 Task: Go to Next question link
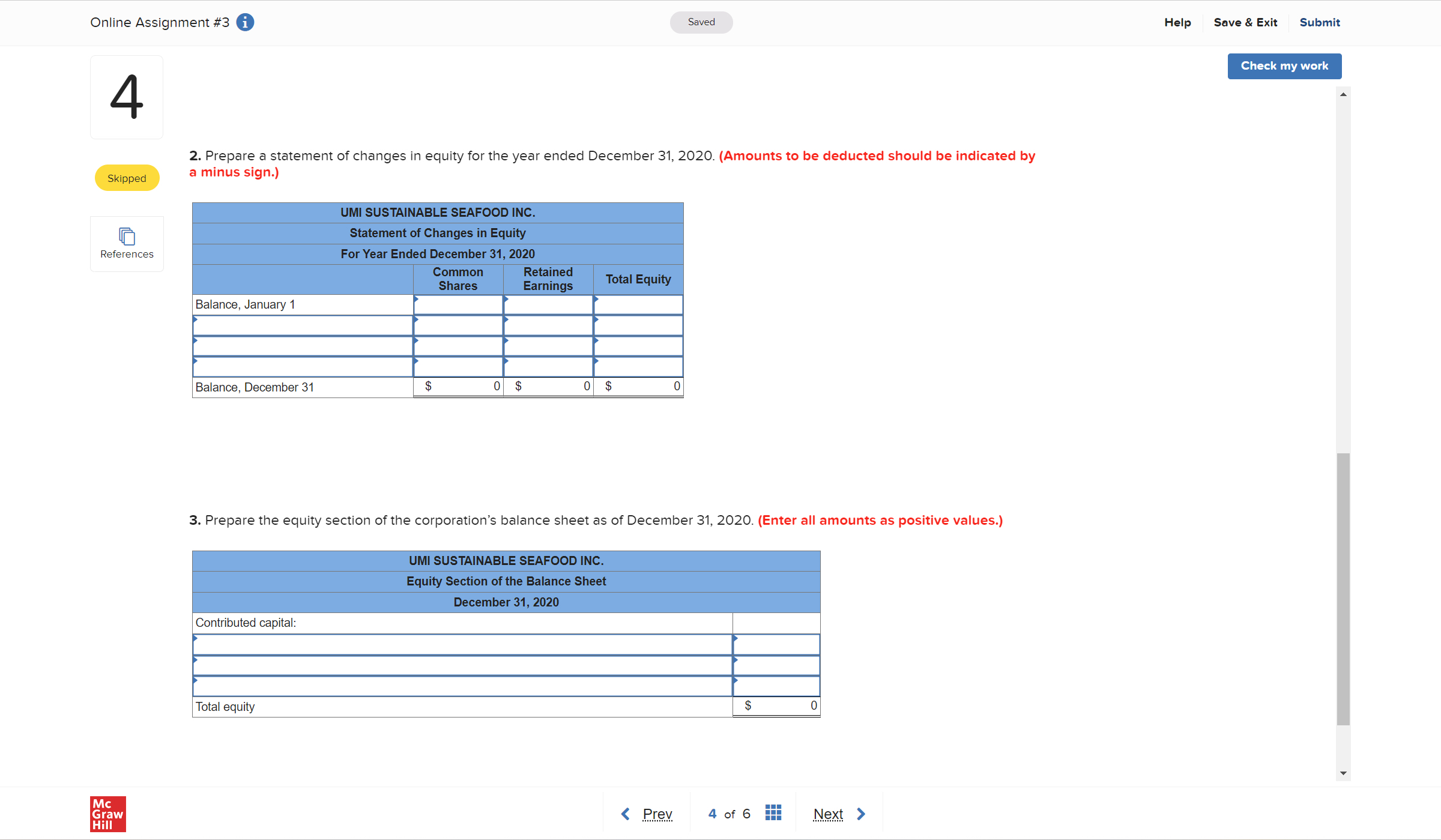[828, 814]
